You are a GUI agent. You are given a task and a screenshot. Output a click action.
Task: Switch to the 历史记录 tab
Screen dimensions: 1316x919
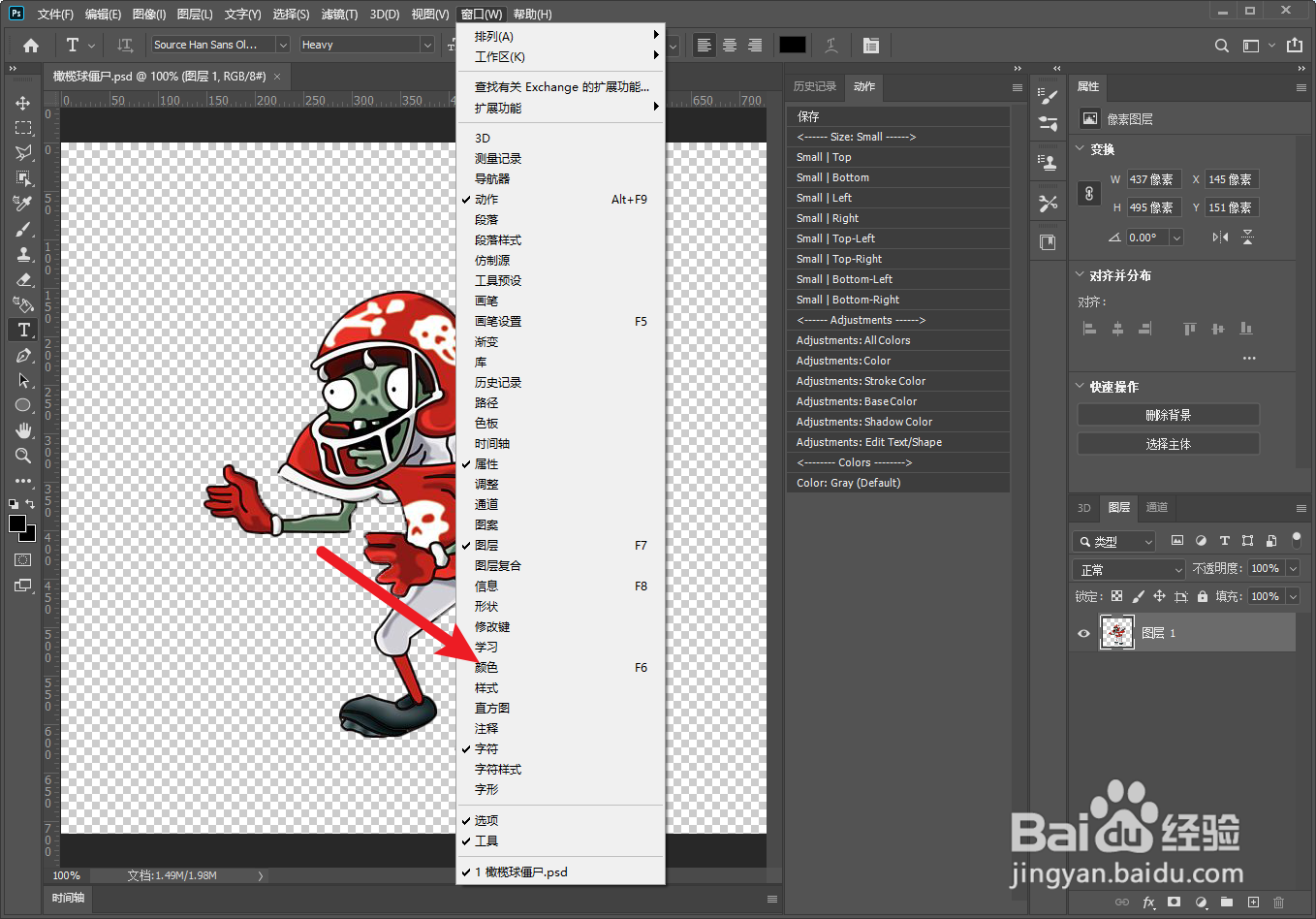[815, 86]
